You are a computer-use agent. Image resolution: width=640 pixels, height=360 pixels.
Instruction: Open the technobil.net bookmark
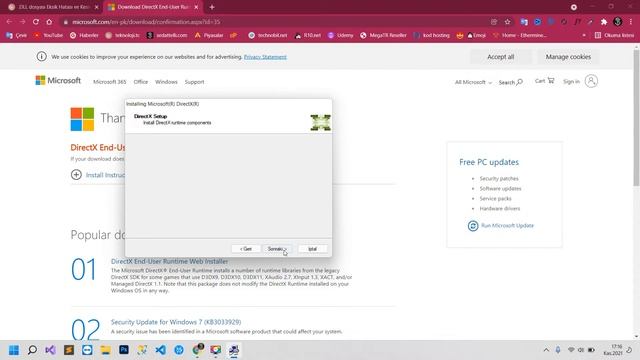pyautogui.click(x=267, y=36)
